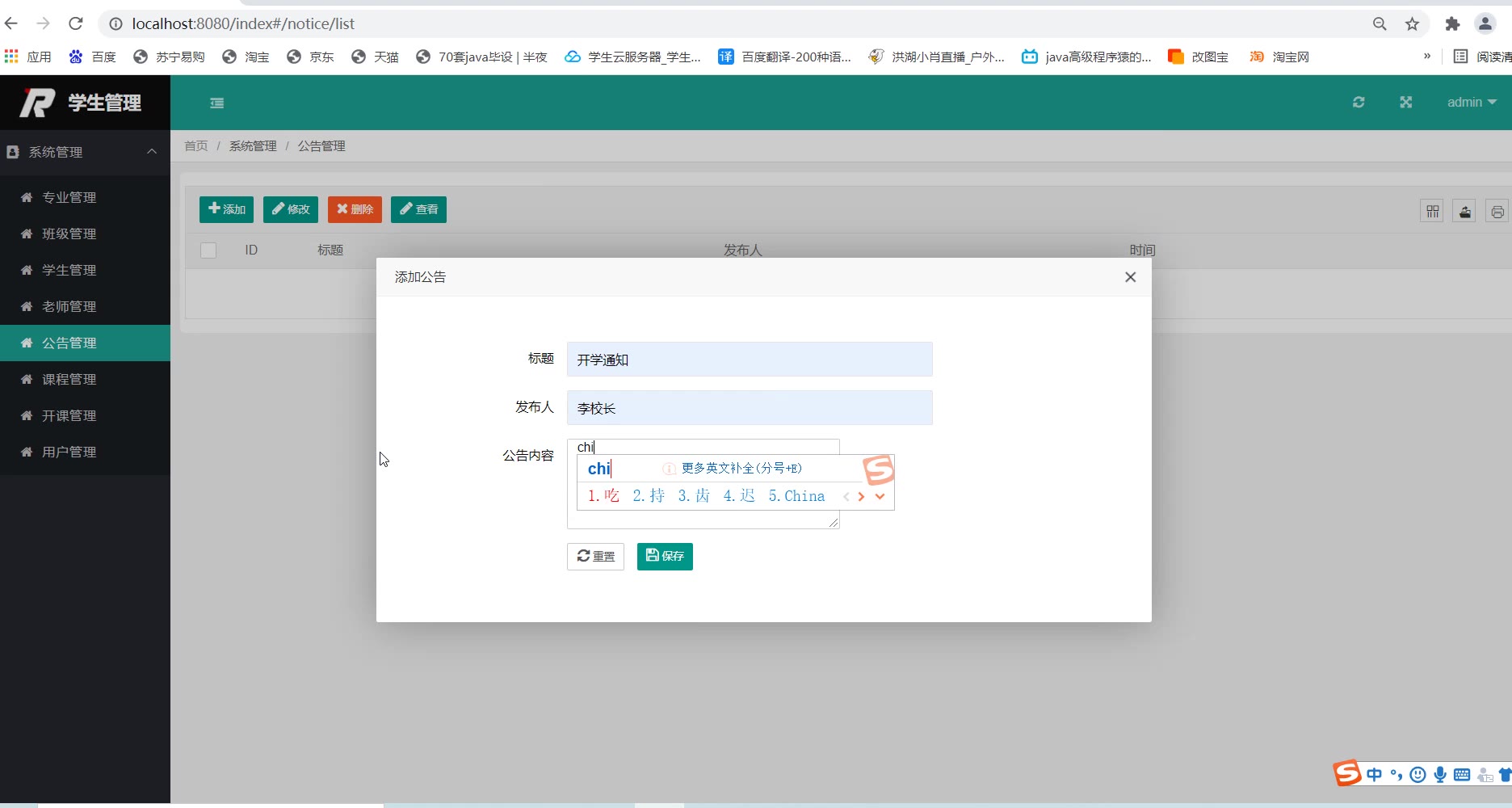The image size is (1512, 808).
Task: Open 淘宝网 bookmark
Action: tap(1279, 57)
